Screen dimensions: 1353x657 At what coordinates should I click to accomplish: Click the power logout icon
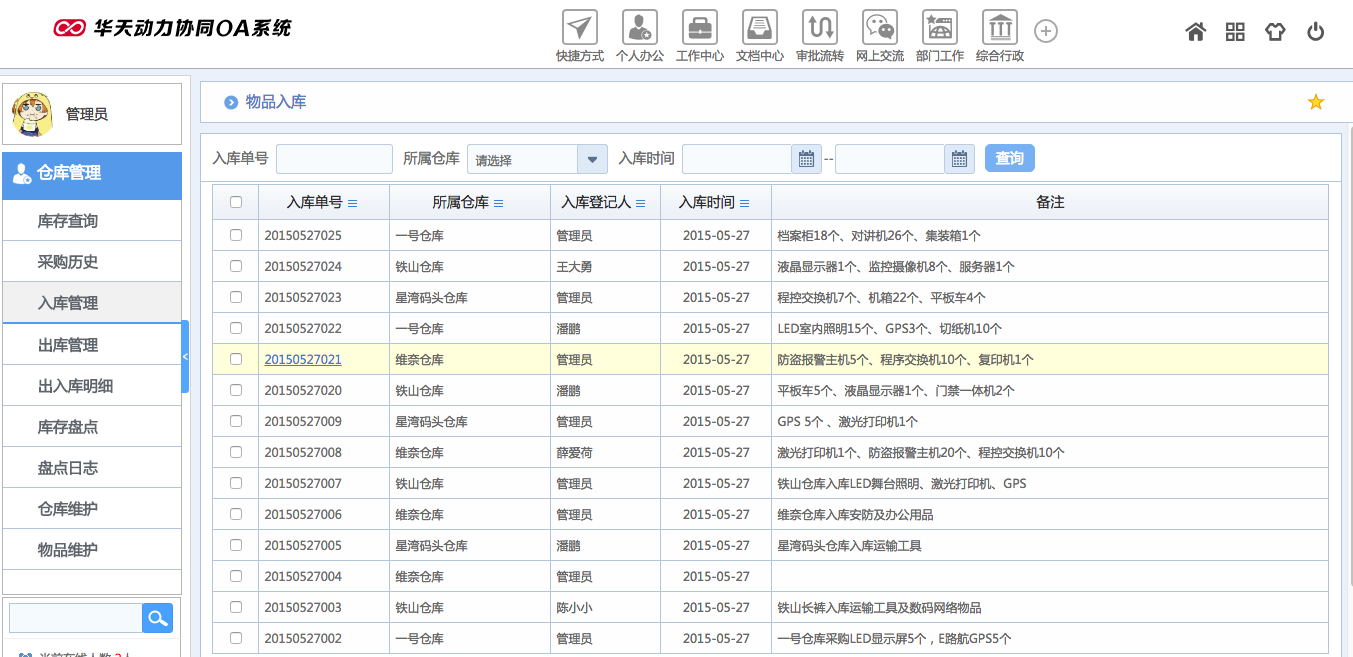pos(1315,32)
